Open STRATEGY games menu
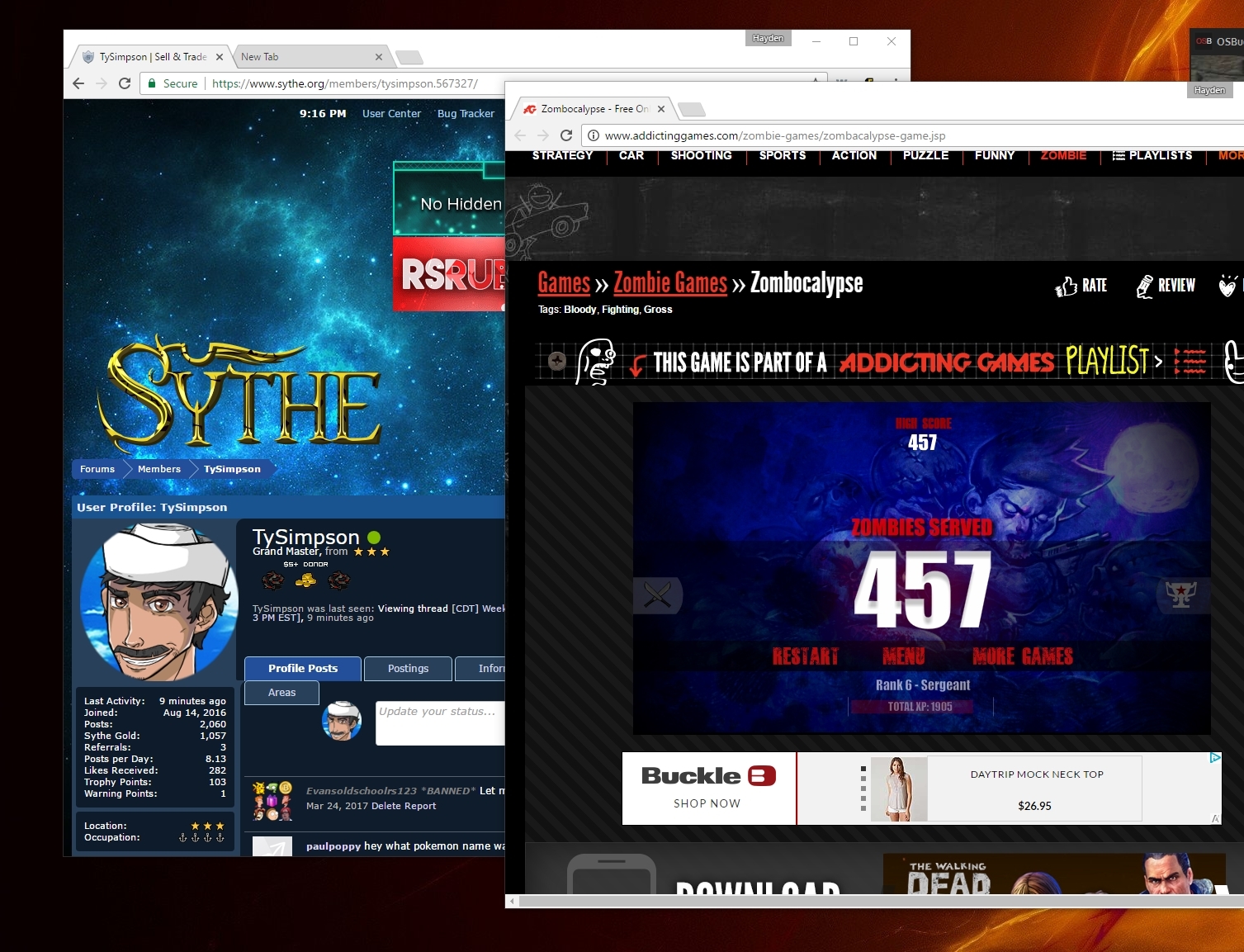This screenshot has width=1244, height=952. [x=562, y=155]
